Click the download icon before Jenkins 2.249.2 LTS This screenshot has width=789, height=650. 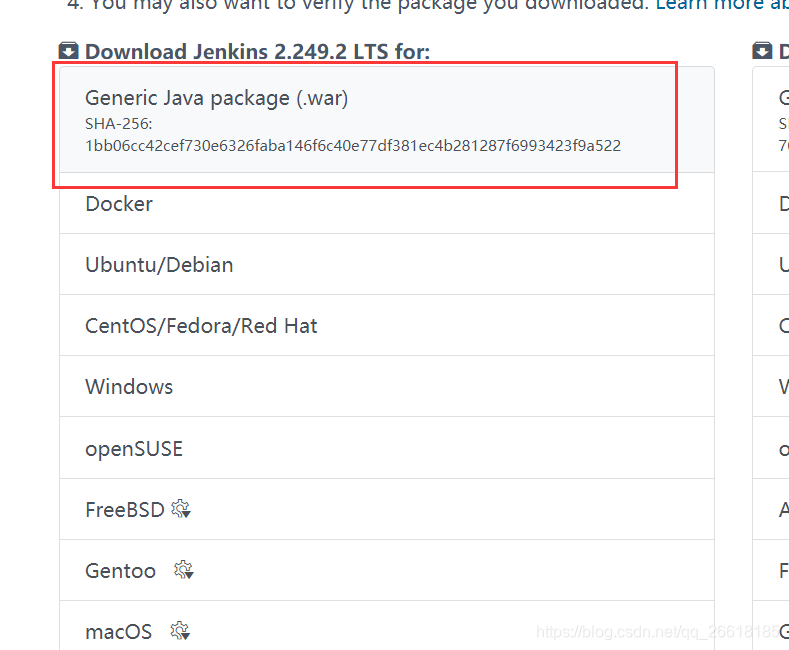(x=68, y=51)
